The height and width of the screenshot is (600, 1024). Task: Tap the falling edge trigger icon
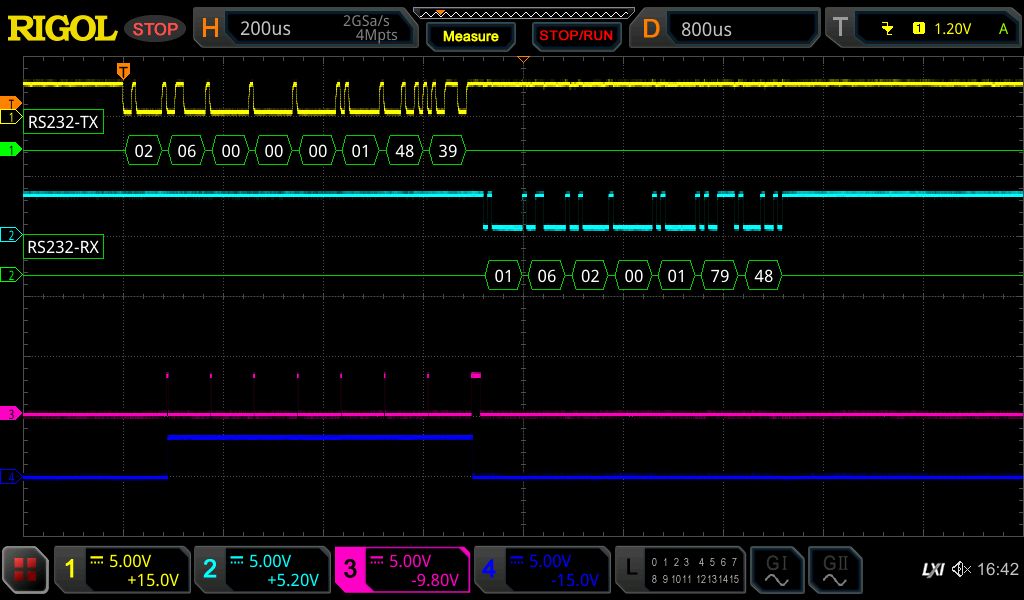click(x=887, y=28)
